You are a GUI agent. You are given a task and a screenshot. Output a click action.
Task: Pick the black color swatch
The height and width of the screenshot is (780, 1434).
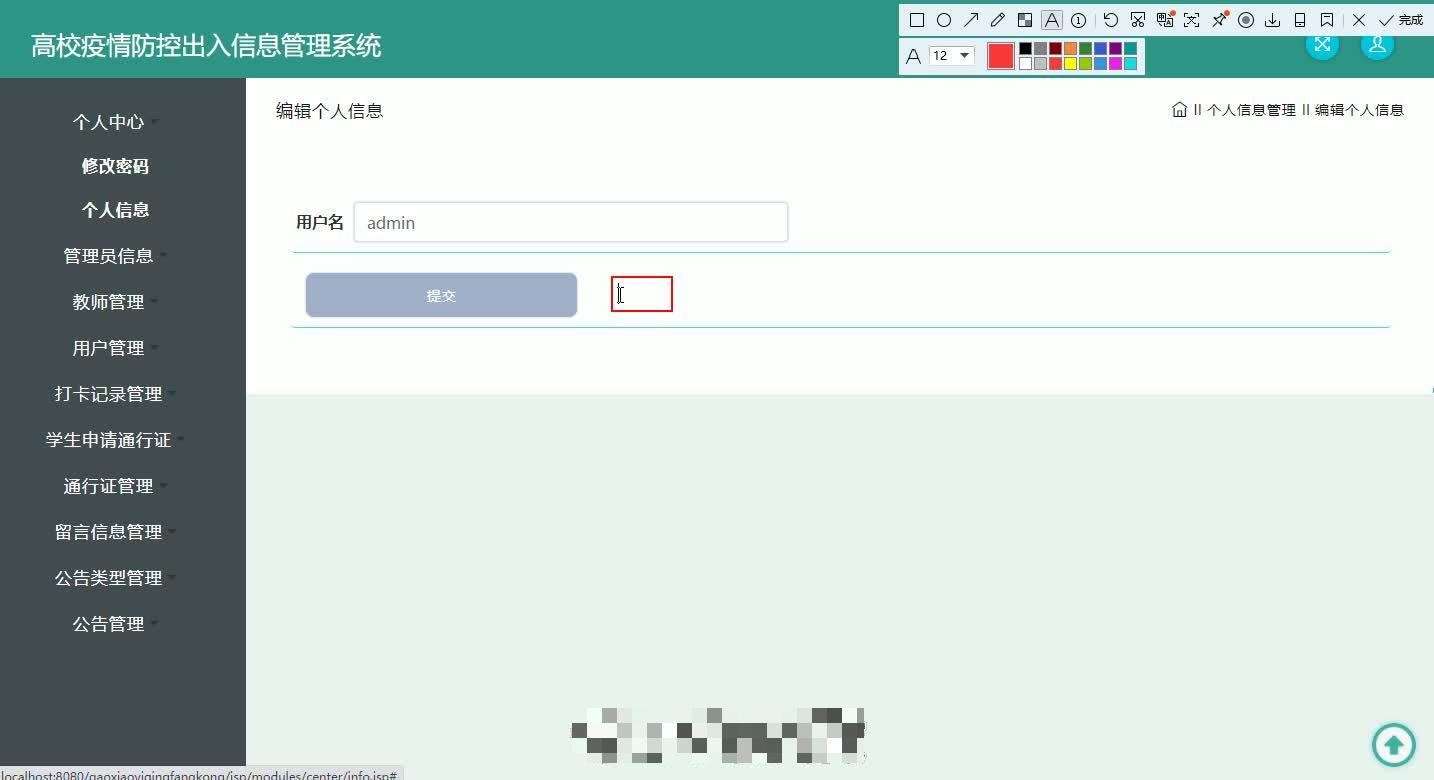[x=1025, y=48]
